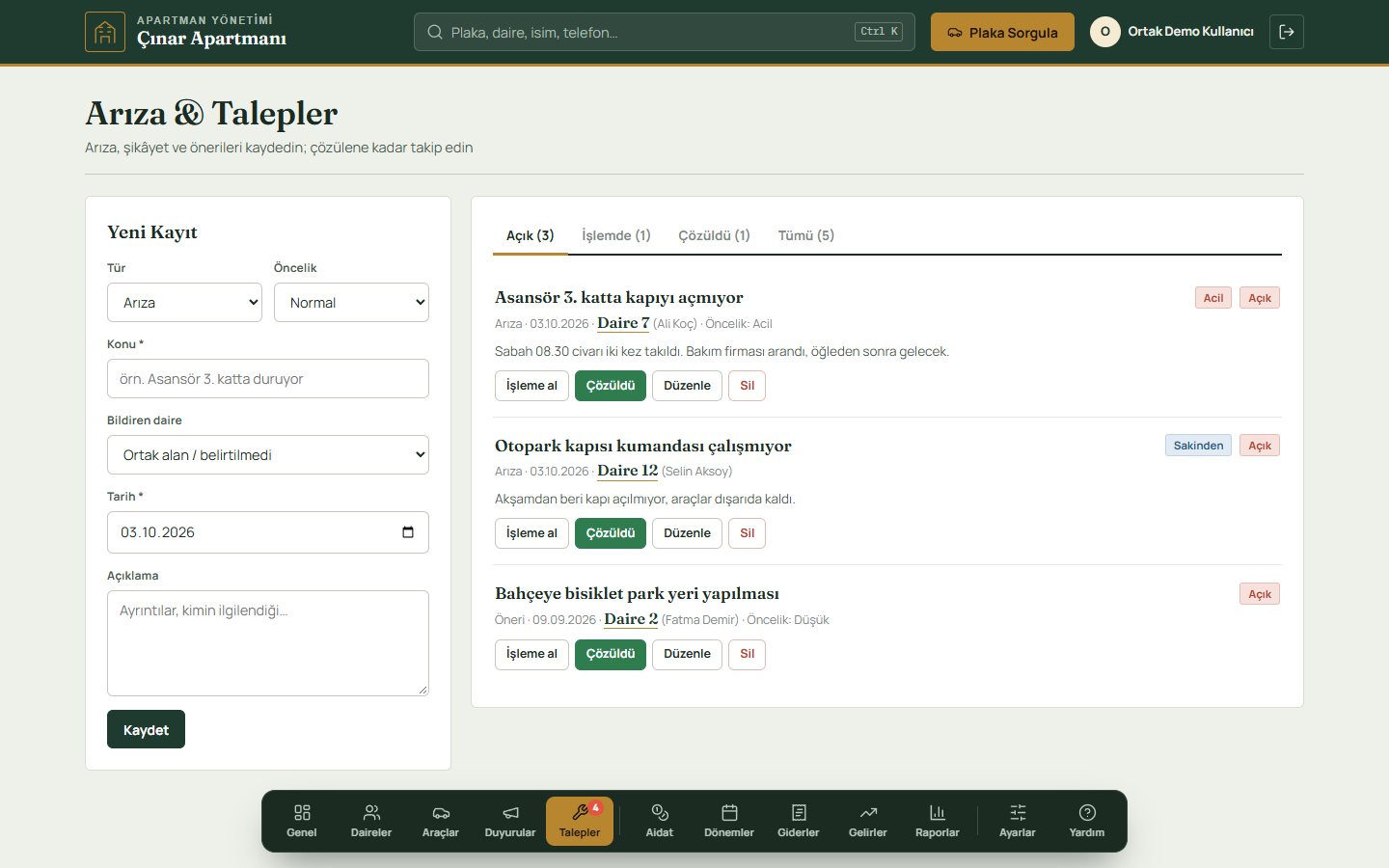The height and width of the screenshot is (868, 1389).
Task: Open Bildiren daire dropdown
Action: [268, 454]
